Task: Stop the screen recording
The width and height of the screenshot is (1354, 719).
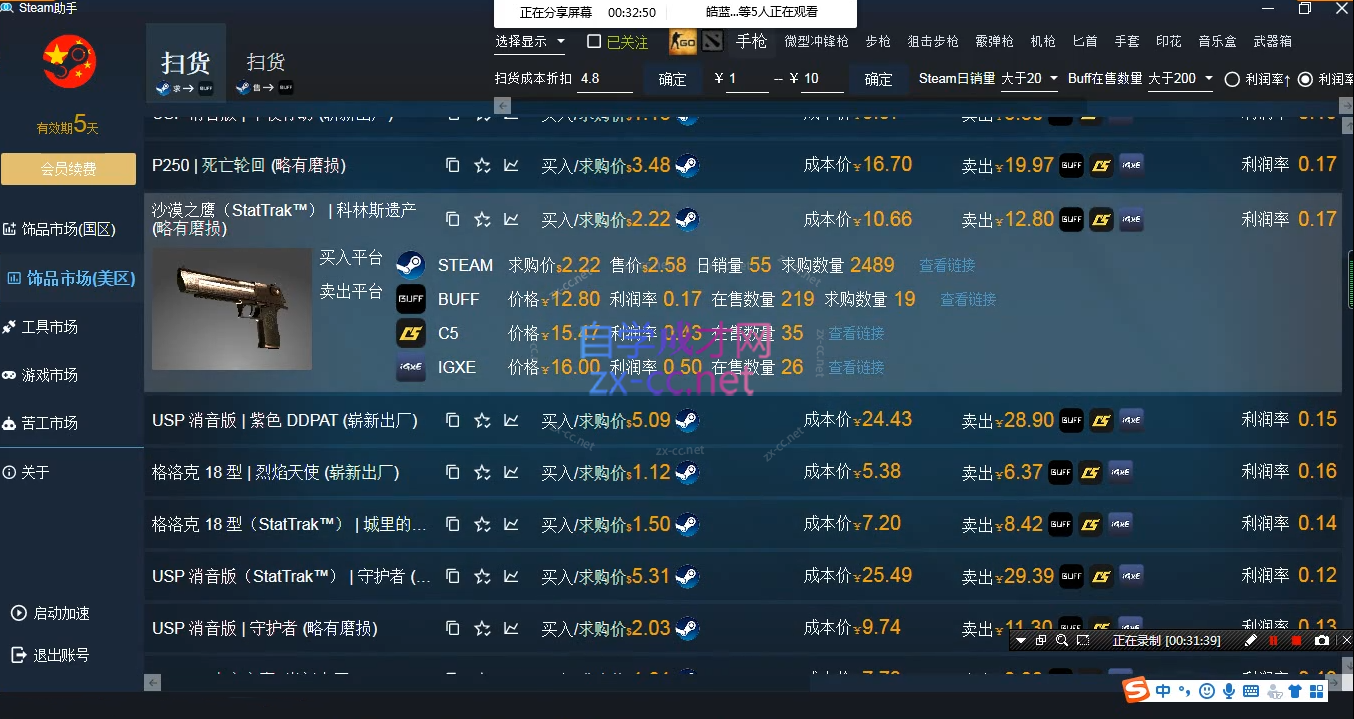Action: coord(1297,640)
